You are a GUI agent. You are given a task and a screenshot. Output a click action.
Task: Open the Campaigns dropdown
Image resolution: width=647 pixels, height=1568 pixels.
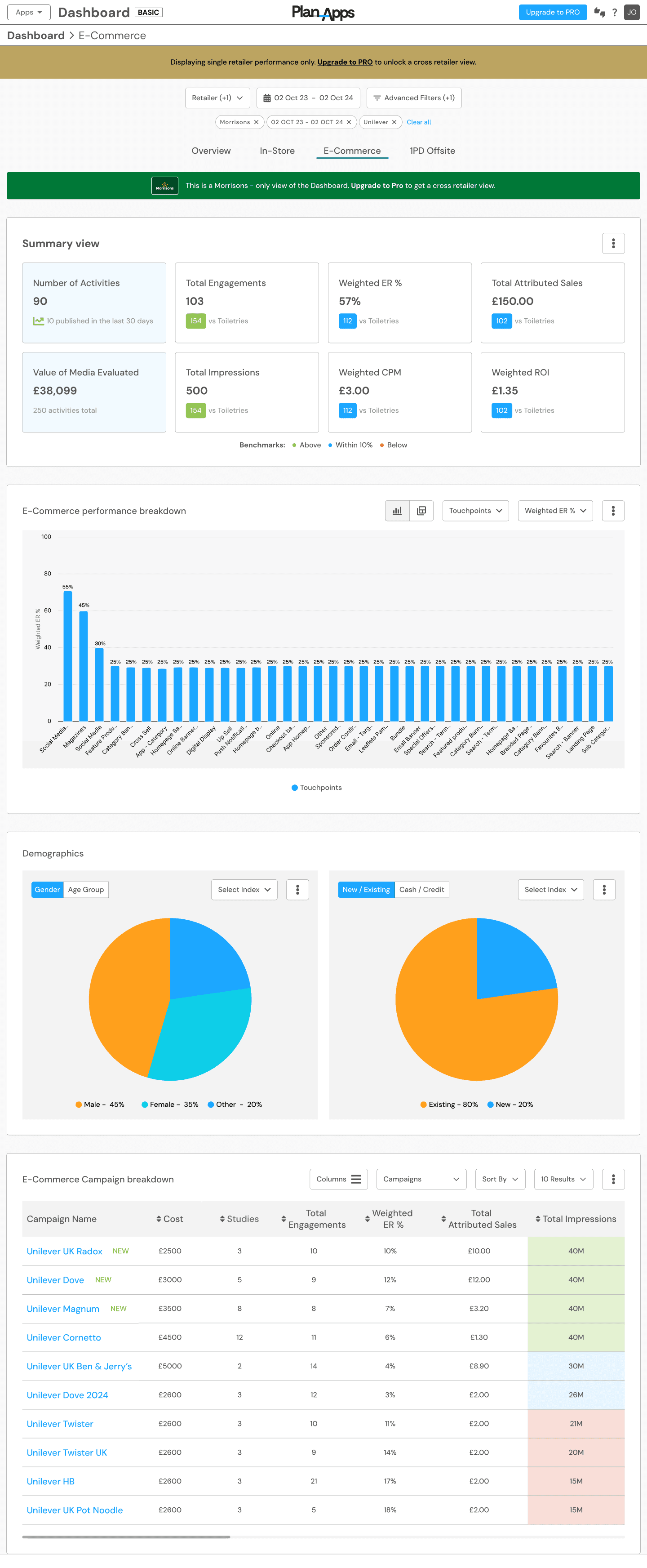421,1179
